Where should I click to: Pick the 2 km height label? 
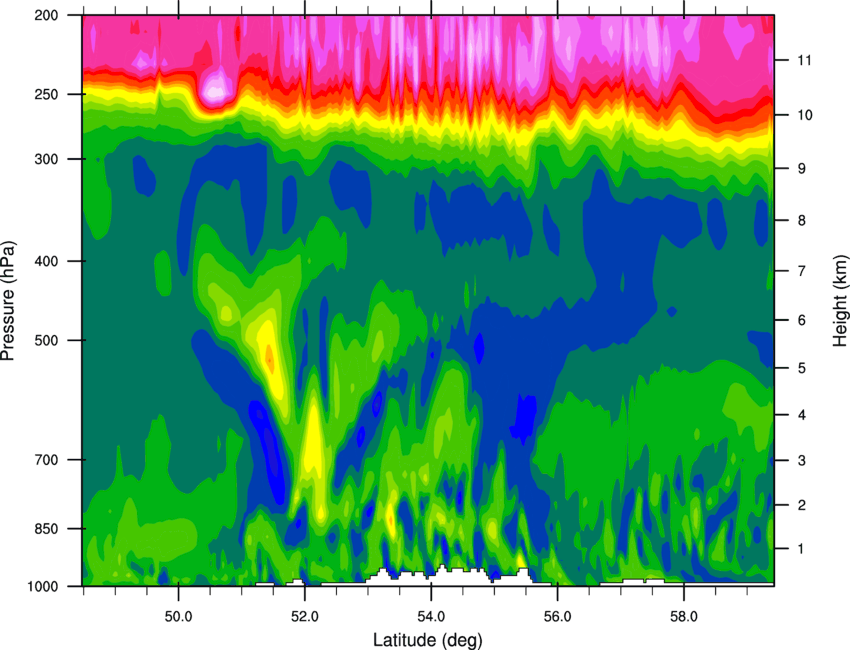[801, 505]
